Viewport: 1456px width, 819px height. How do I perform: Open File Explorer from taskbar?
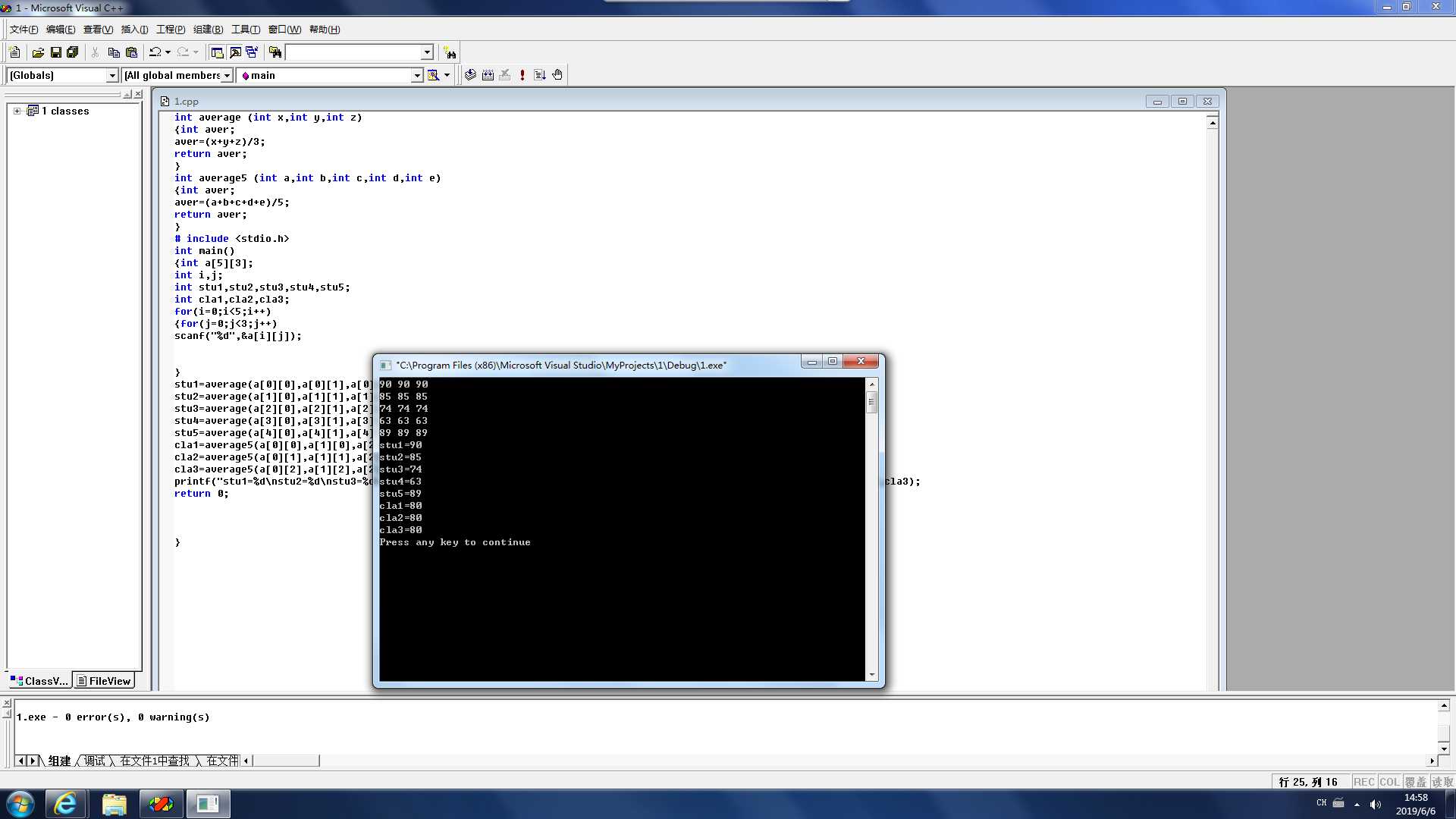(114, 804)
